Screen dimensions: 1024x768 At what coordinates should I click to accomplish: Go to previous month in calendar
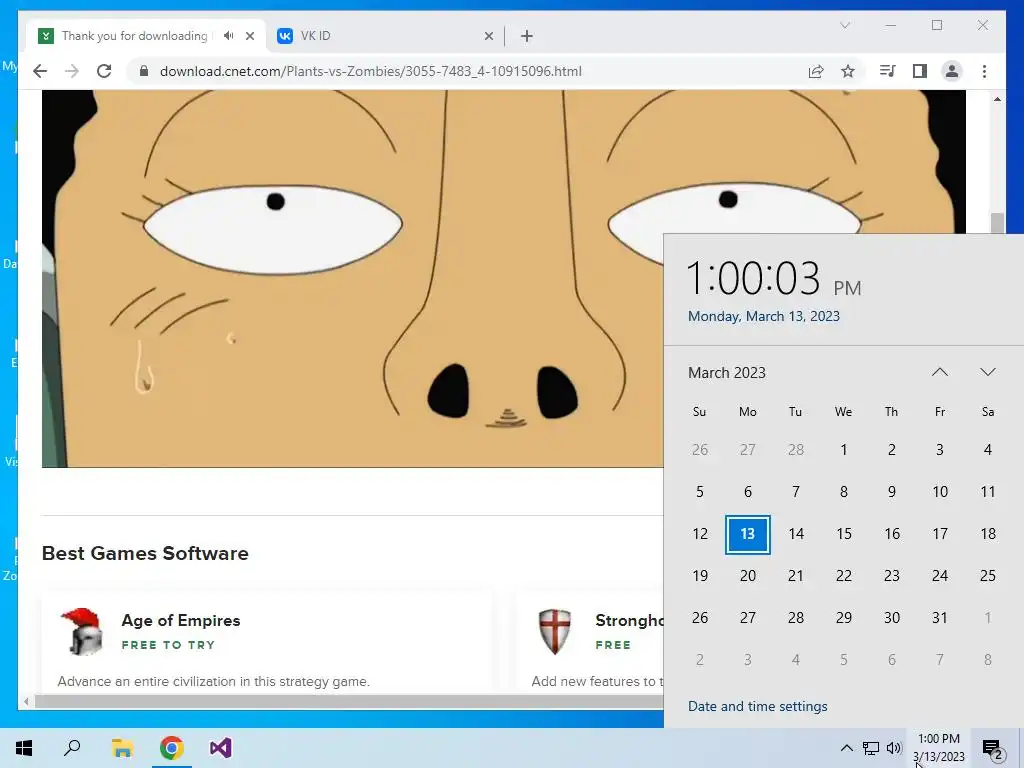click(939, 372)
